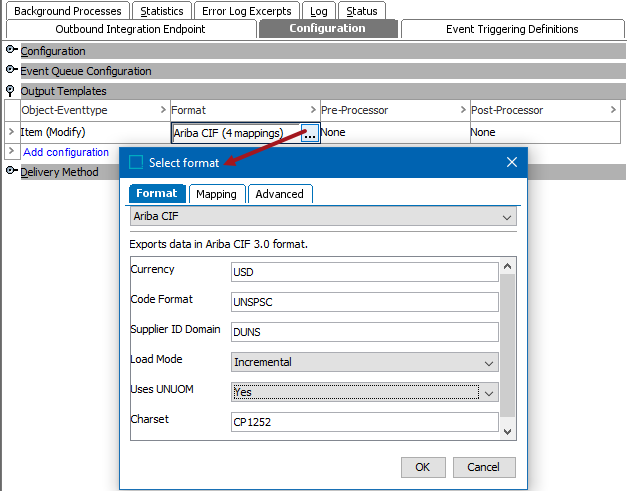This screenshot has height=491, width=627.
Task: Open the Uses UNUOM dropdown
Action: click(x=488, y=393)
